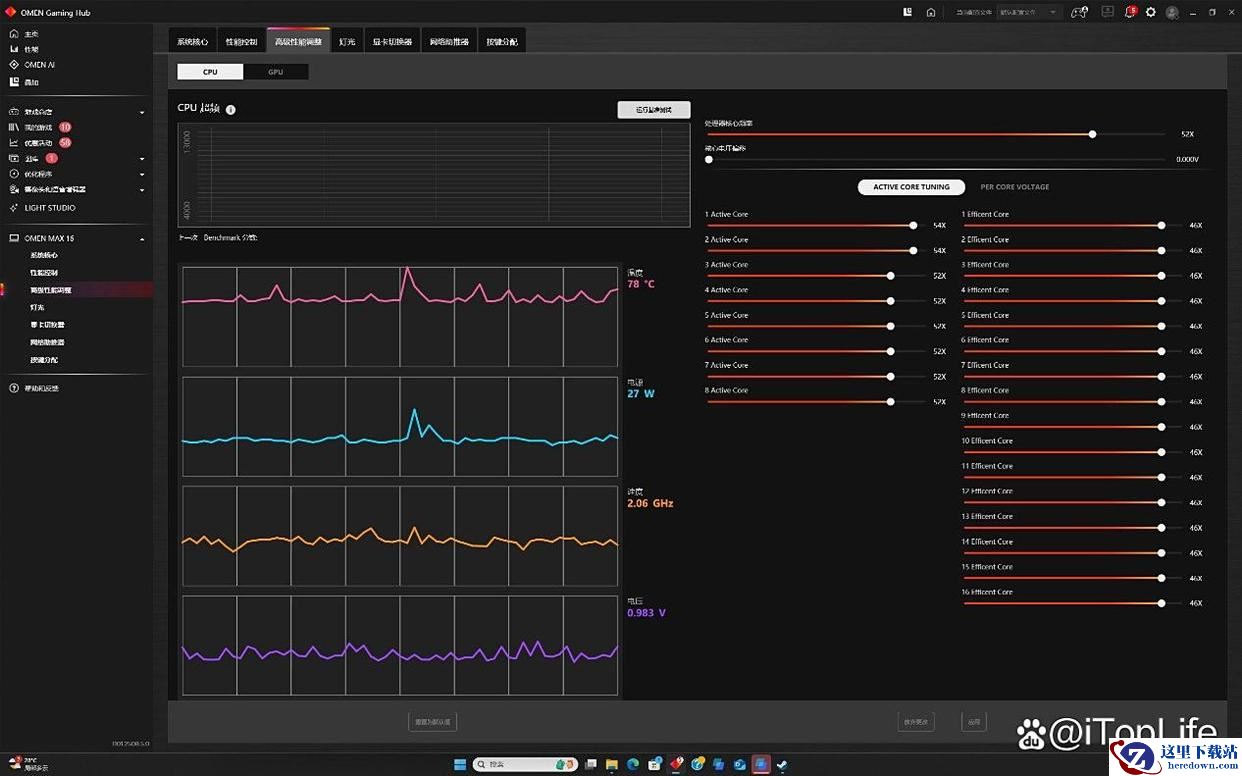Open OMEN AI from the sidebar

39,65
